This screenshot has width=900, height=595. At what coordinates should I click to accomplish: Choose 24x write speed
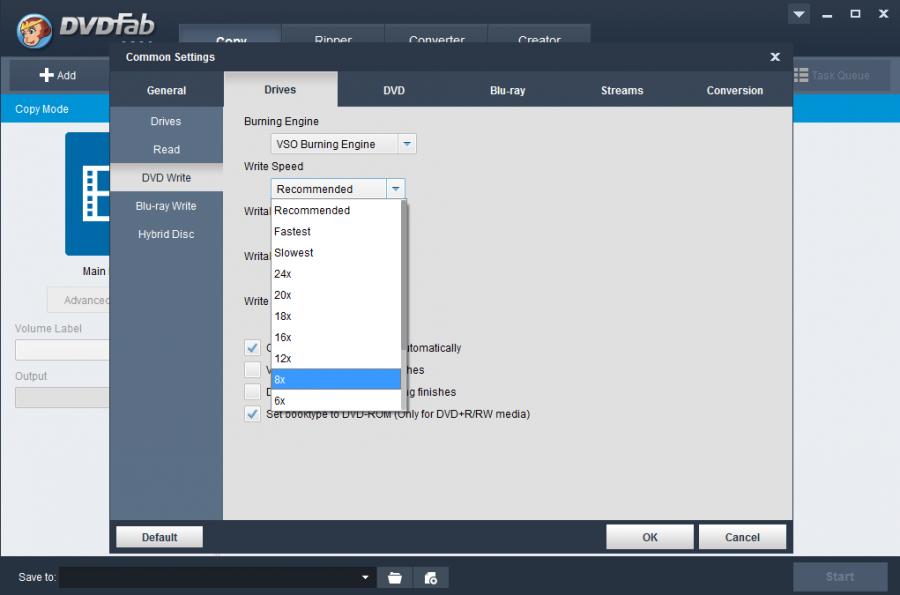tap(336, 274)
